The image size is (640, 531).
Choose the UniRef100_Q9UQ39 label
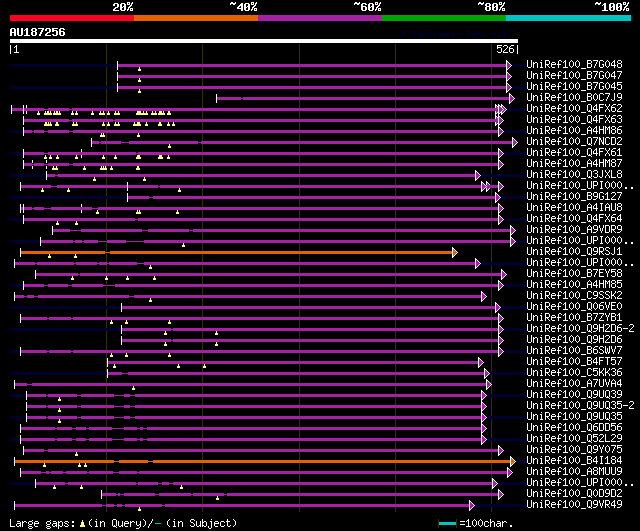pos(574,395)
